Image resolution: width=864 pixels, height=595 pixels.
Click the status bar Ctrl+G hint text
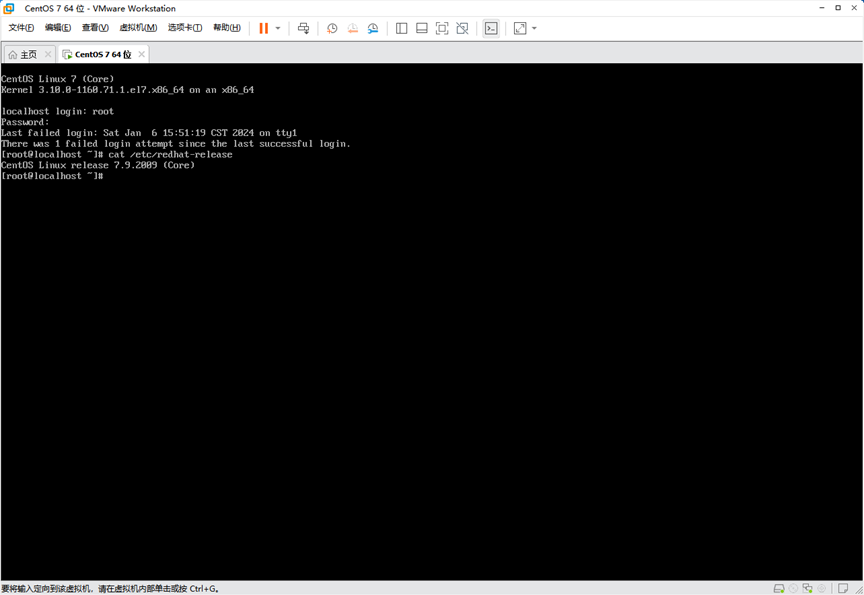pos(110,588)
